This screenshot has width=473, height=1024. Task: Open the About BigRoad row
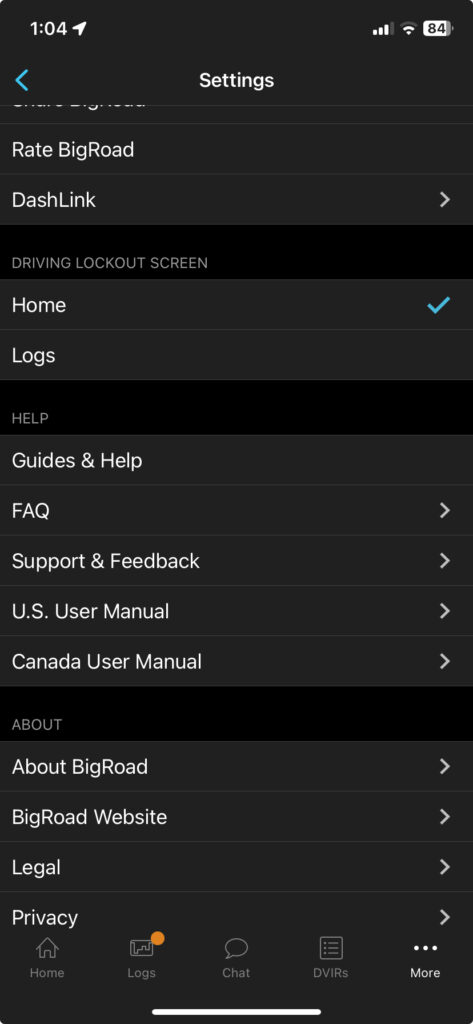pyautogui.click(x=236, y=767)
